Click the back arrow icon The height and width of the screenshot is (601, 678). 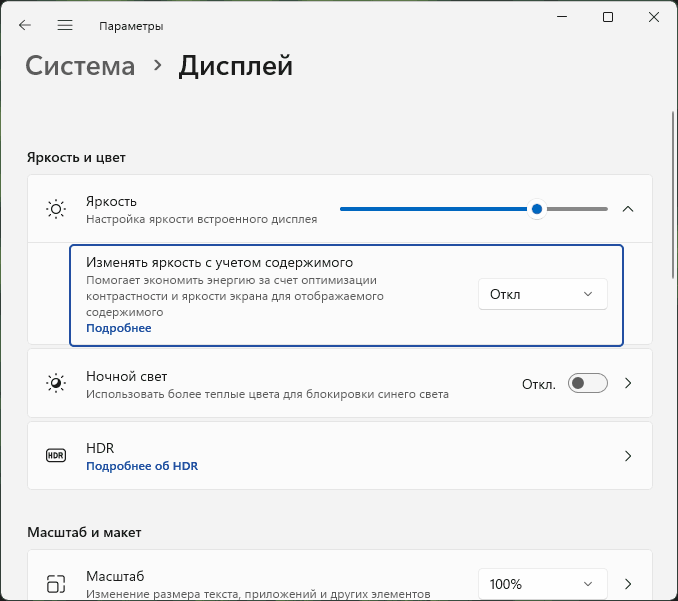tap(25, 26)
